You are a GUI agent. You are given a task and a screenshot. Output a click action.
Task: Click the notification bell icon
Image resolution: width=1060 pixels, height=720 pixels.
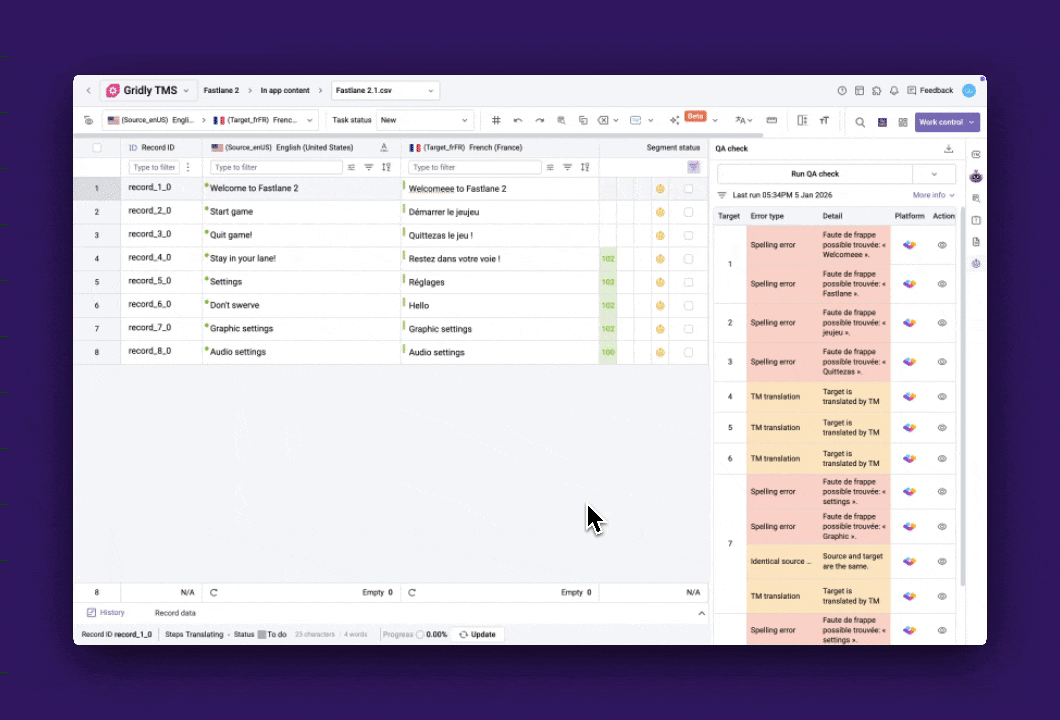pos(893,91)
